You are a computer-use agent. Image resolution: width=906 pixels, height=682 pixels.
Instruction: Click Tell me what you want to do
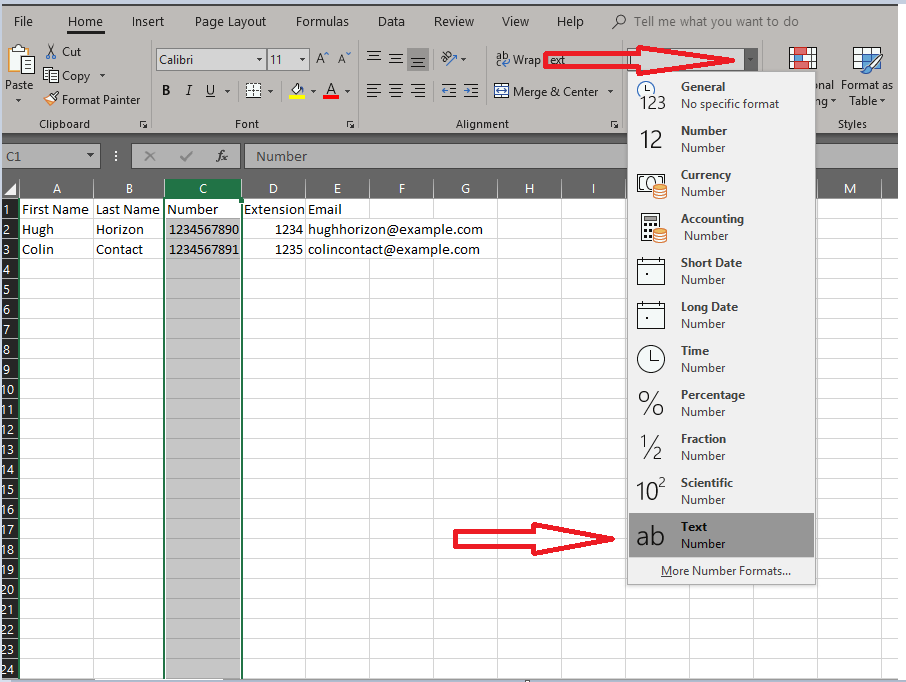coord(715,21)
